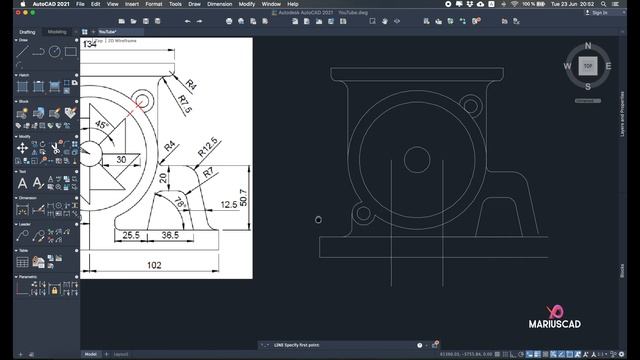640x360 pixels.
Task: Select the Move tool
Action: 22,148
